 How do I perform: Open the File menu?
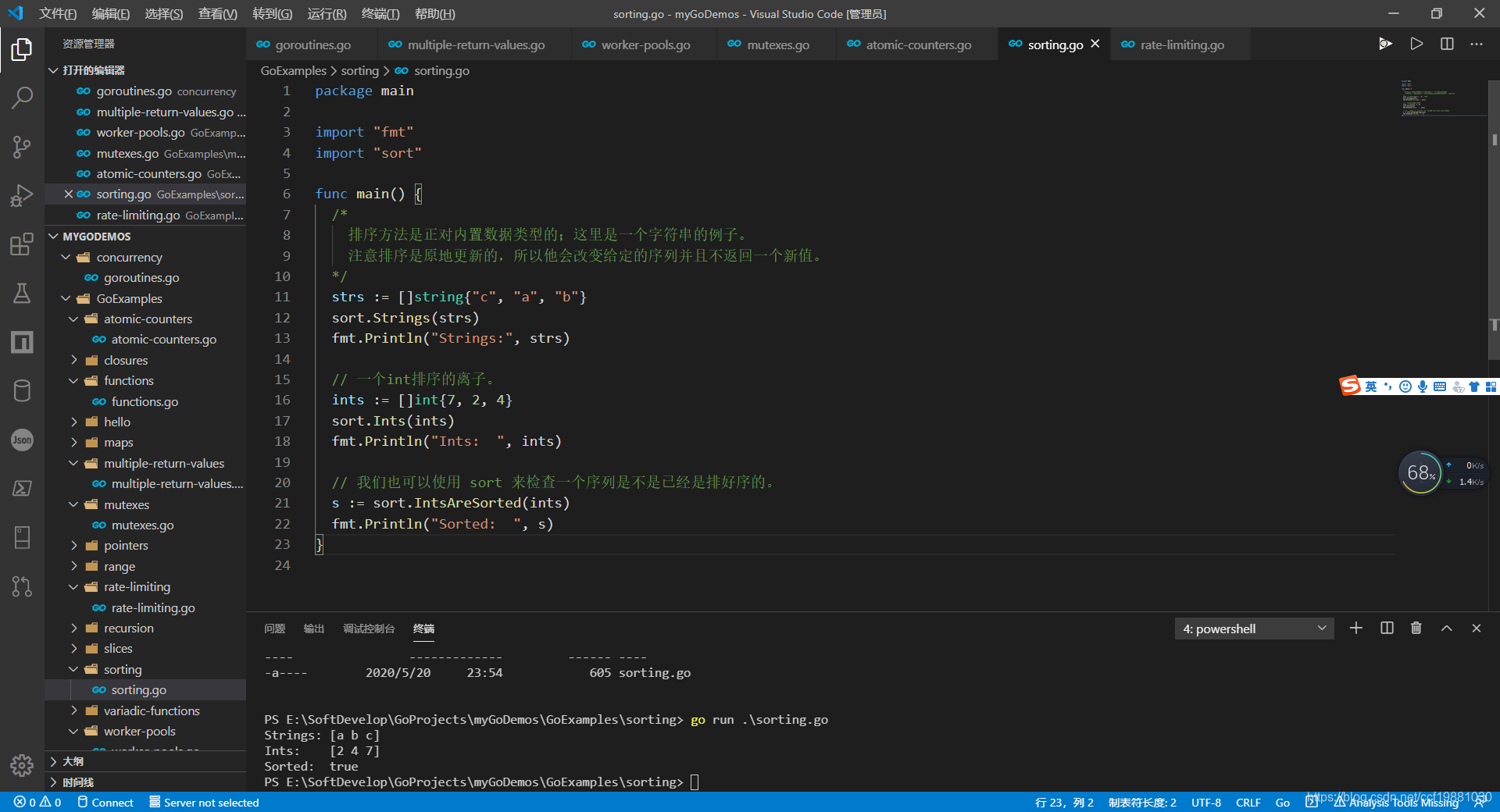[x=58, y=13]
